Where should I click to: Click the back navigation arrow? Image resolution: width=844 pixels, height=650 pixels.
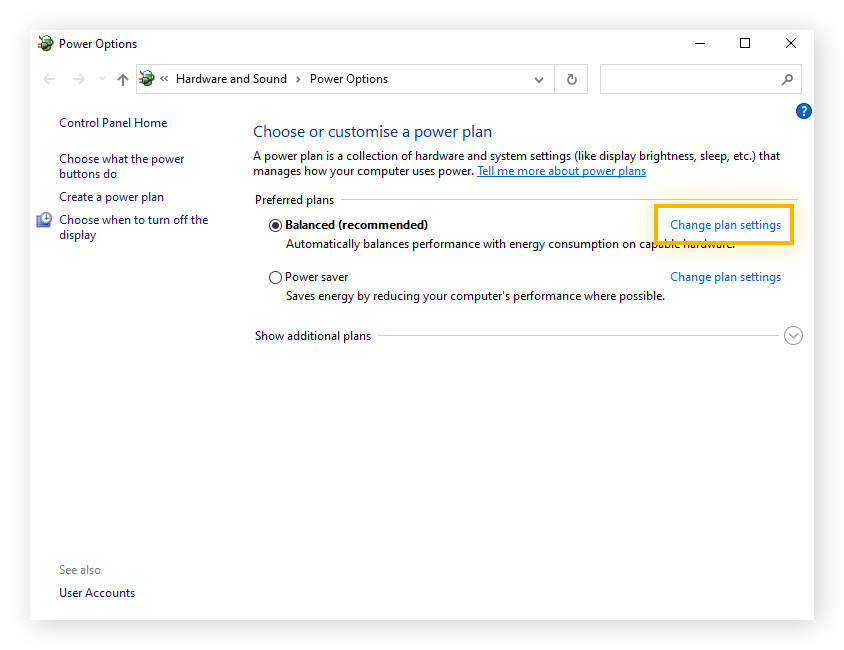click(49, 79)
